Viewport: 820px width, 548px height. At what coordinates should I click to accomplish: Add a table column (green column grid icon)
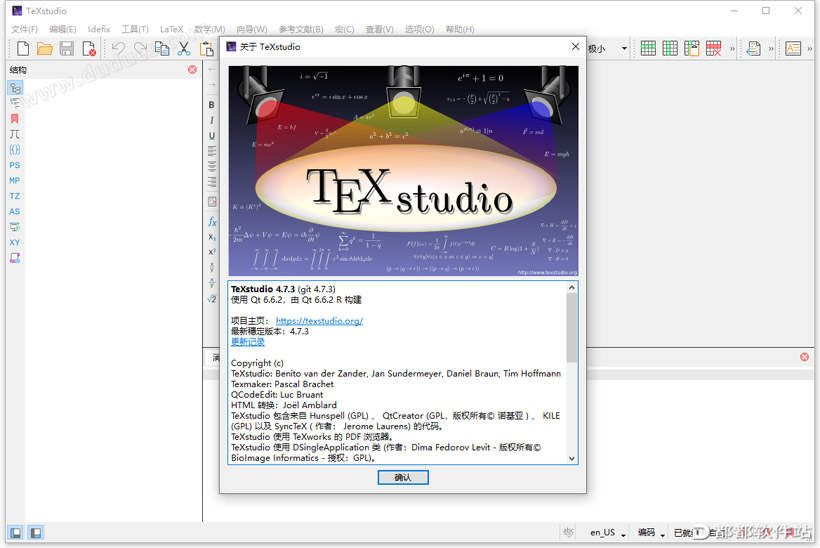click(670, 49)
